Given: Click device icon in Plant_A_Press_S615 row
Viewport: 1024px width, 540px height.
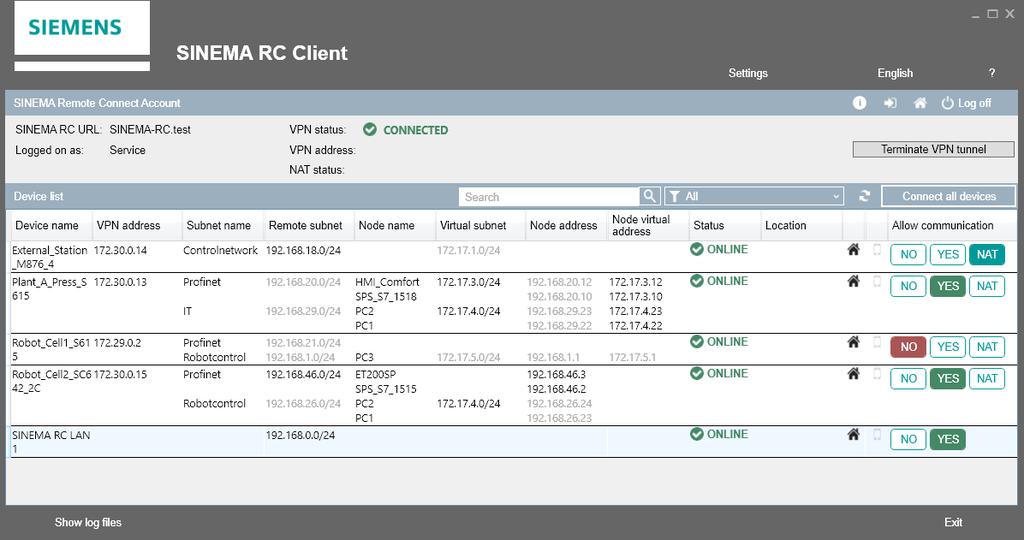Looking at the screenshot, I should [877, 281].
